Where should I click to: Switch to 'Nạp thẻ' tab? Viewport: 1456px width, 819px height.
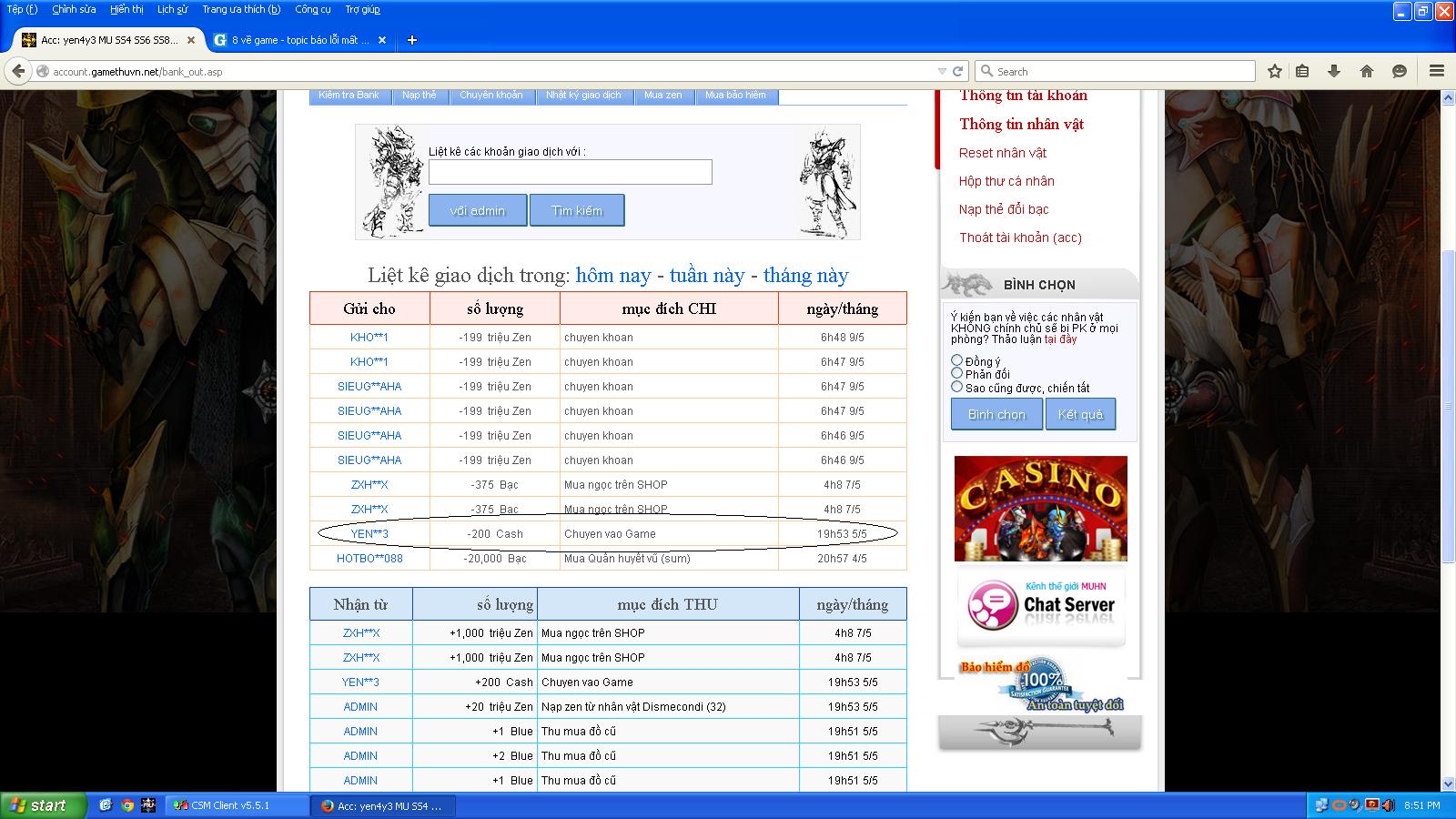420,96
